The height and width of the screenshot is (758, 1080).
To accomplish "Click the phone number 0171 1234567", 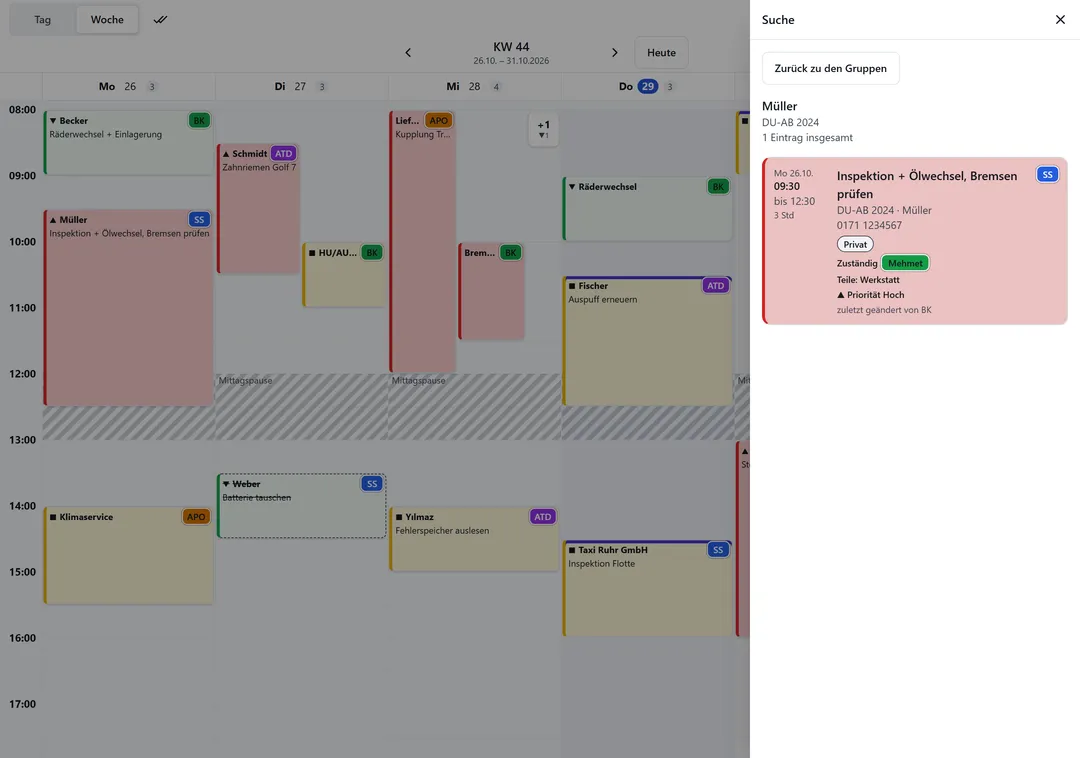I will 869,225.
